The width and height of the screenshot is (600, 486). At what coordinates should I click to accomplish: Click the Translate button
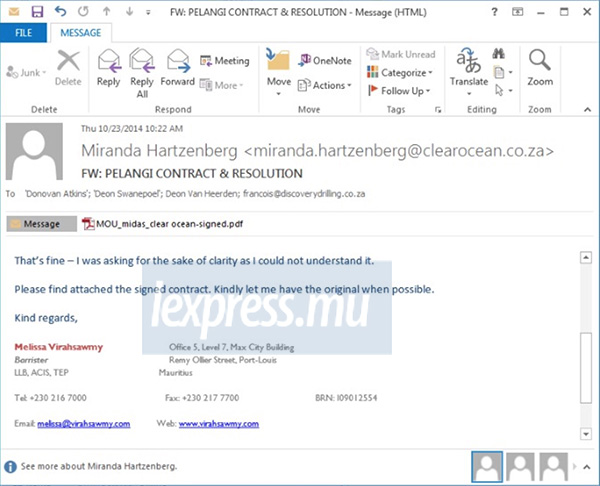tap(469, 72)
